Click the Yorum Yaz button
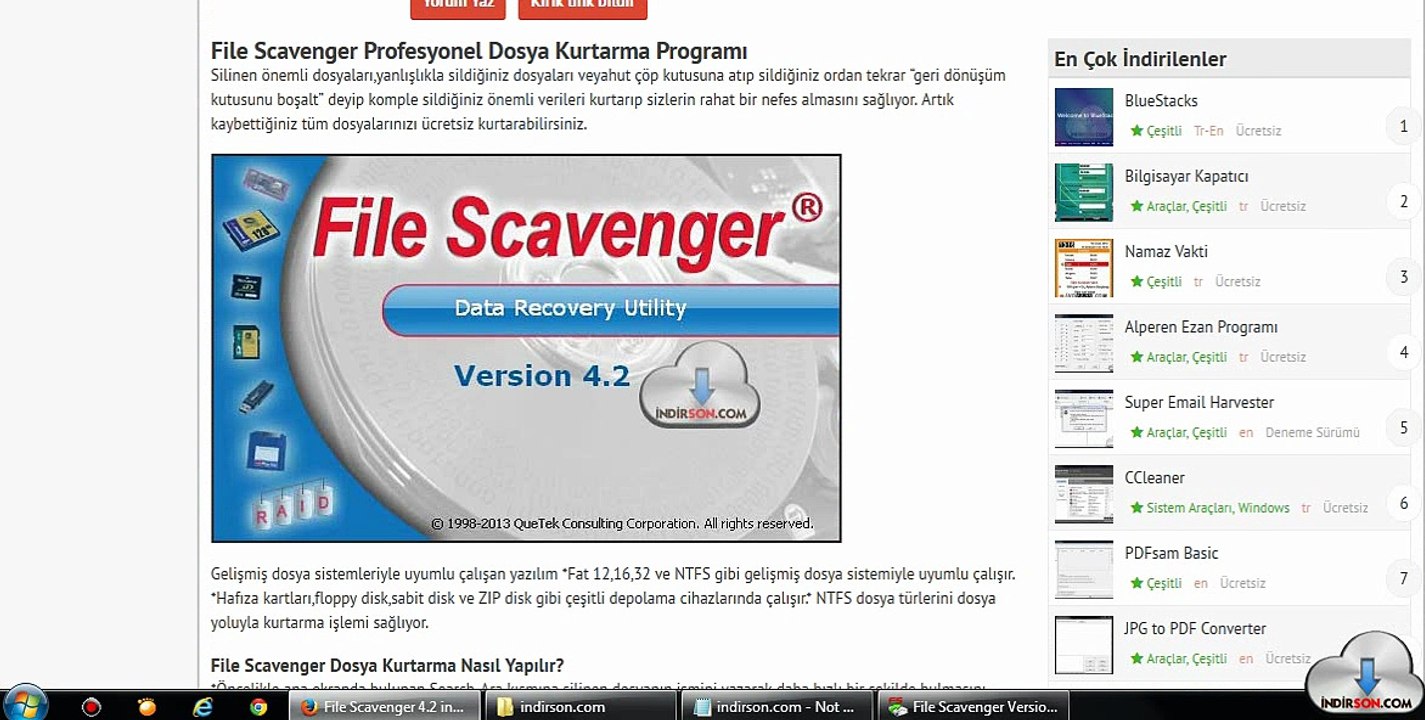1425x720 pixels. (x=458, y=7)
